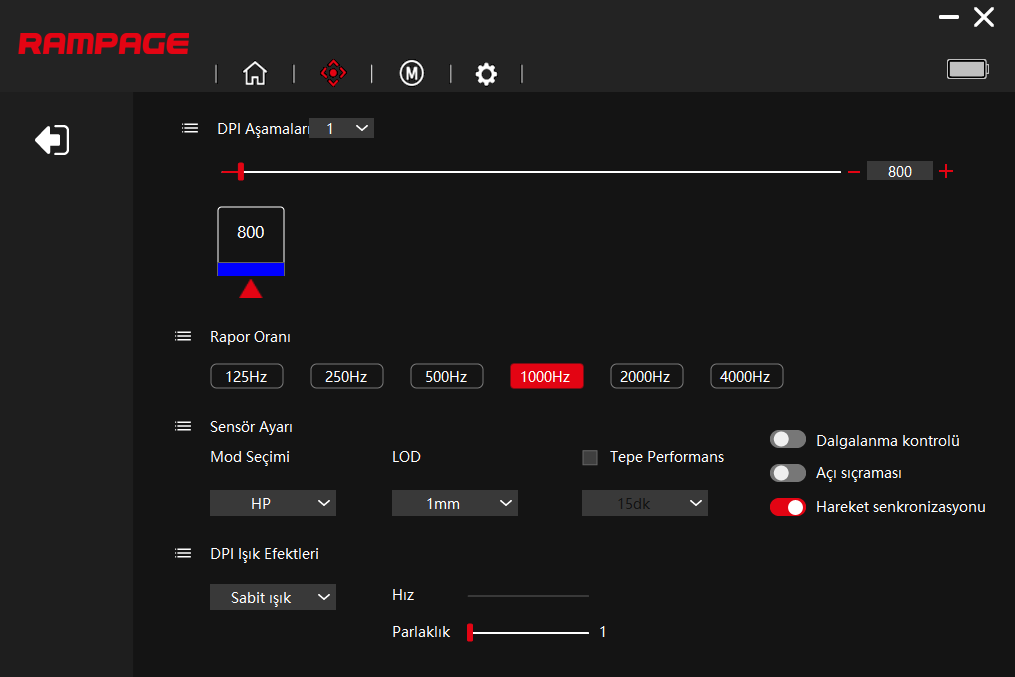Toggle Açı sıçraması switch

pyautogui.click(x=788, y=473)
